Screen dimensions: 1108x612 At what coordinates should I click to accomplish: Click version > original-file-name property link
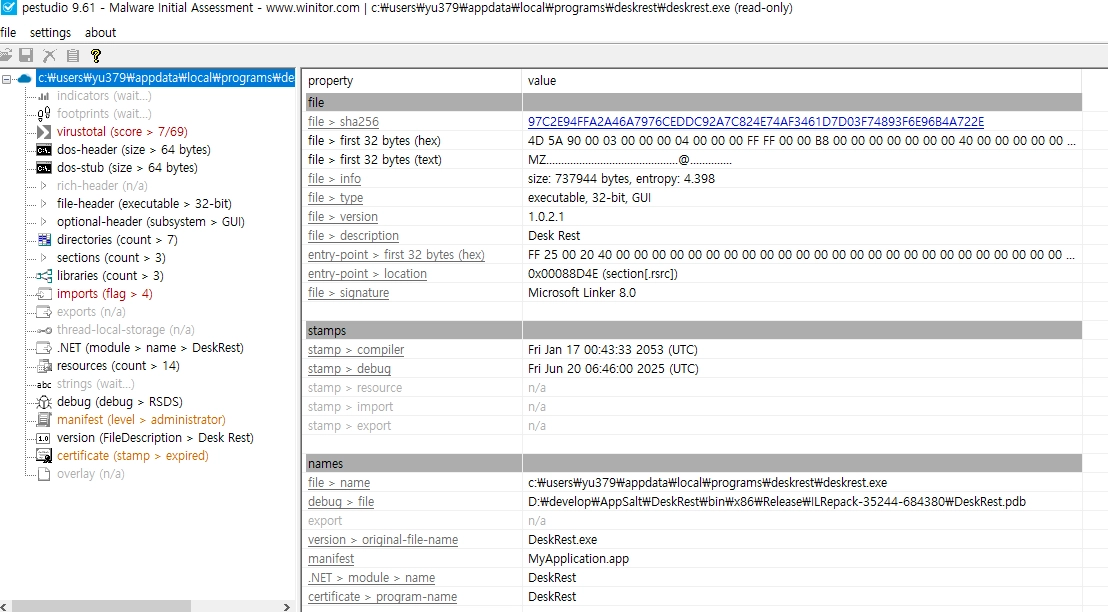(x=383, y=540)
